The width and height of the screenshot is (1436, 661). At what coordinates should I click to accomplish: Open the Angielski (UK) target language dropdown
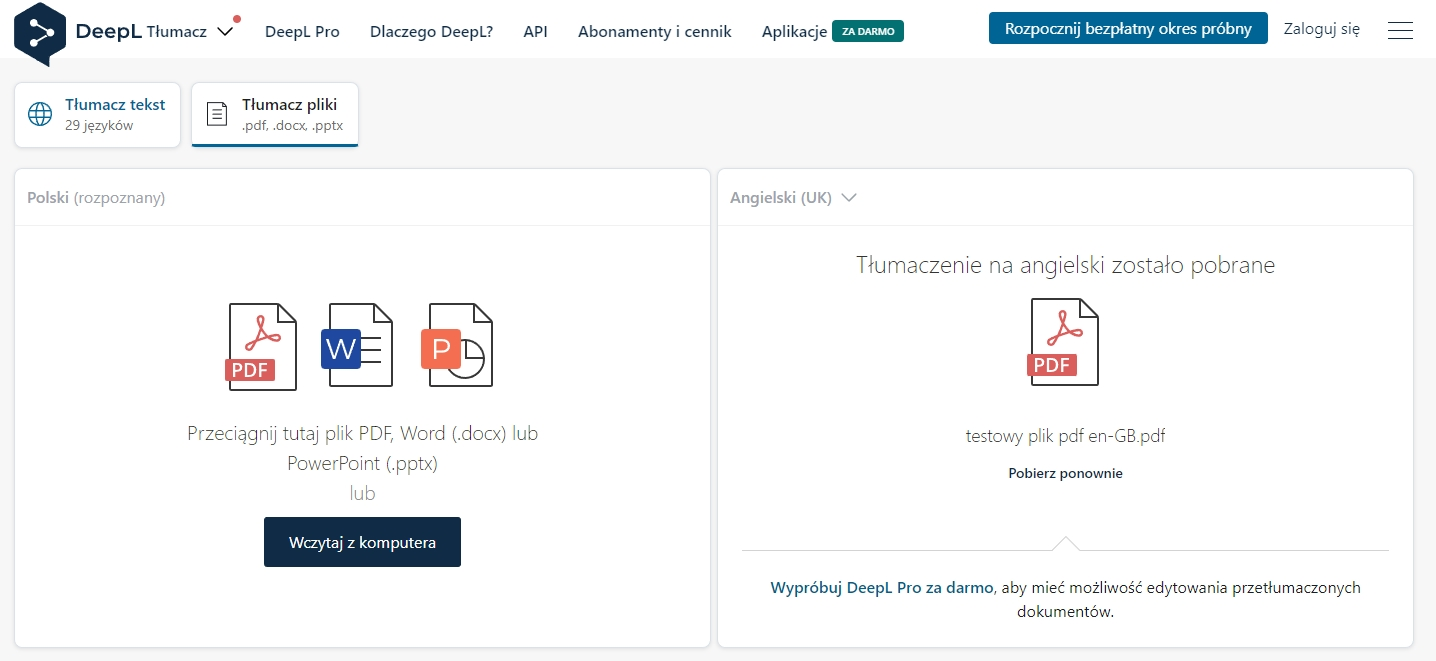793,198
